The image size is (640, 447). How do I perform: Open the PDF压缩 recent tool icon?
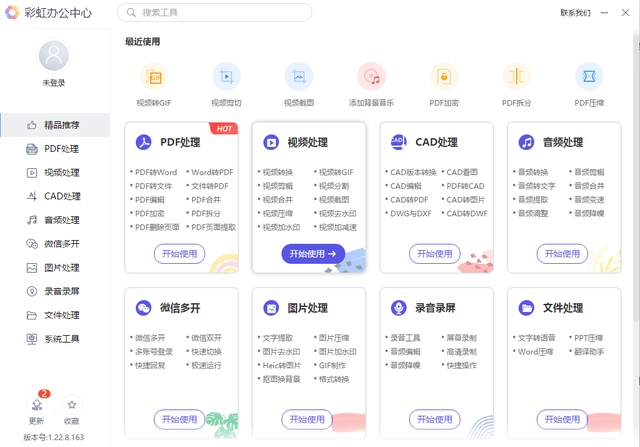(x=589, y=76)
